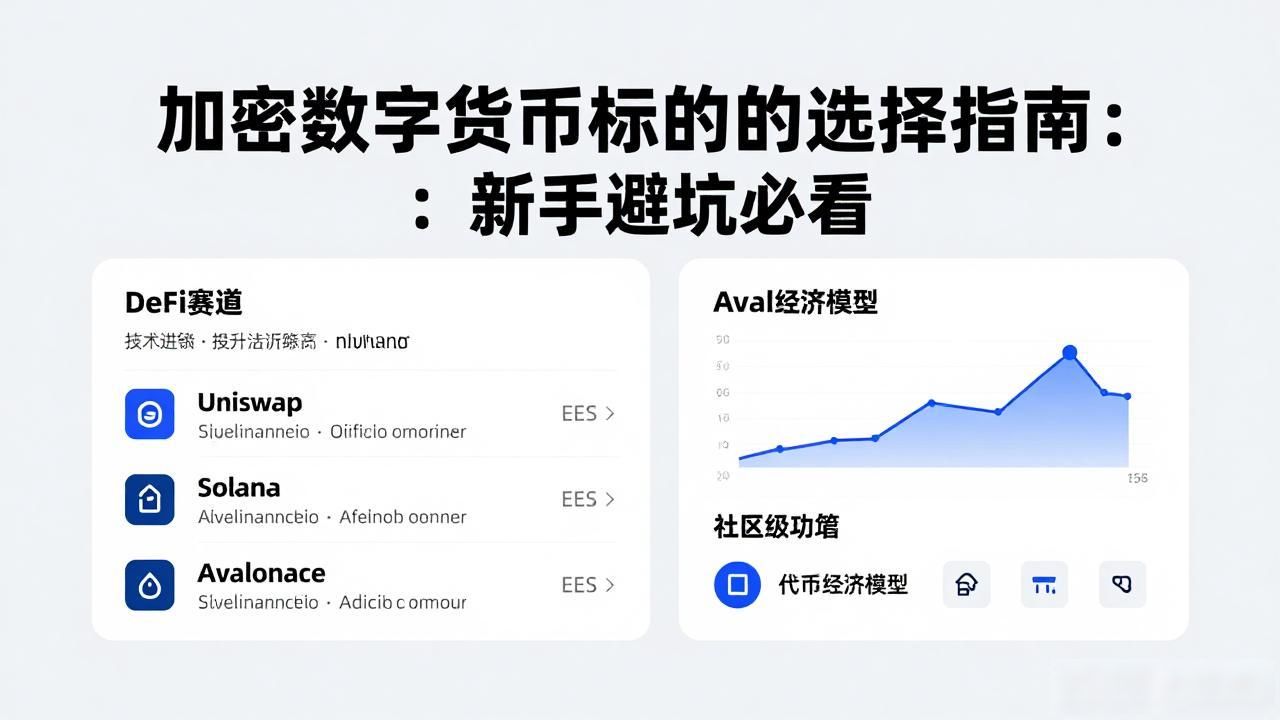Click the 社区级功筲 section heading

(x=776, y=527)
